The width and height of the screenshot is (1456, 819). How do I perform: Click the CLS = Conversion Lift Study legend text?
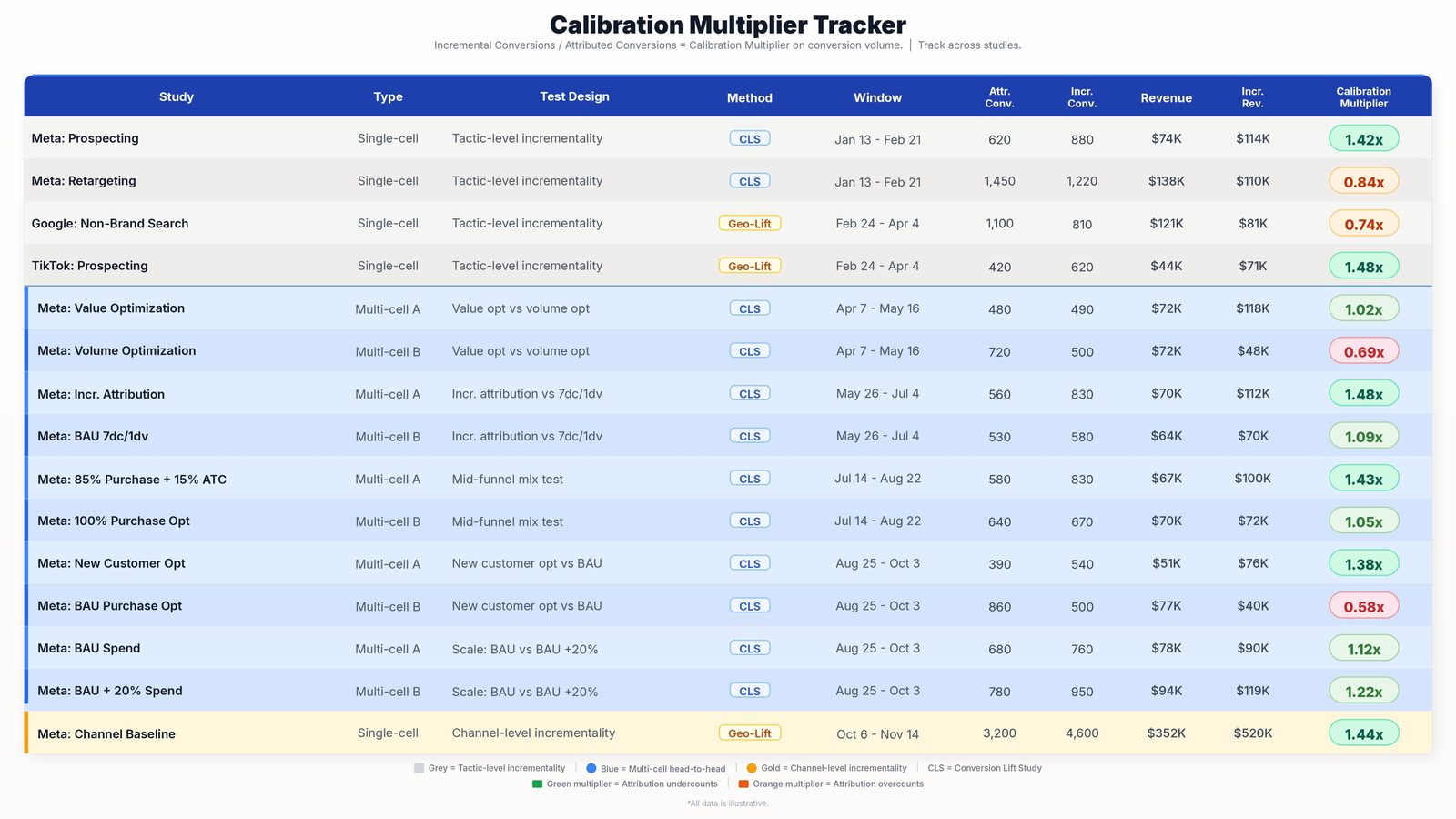point(985,768)
